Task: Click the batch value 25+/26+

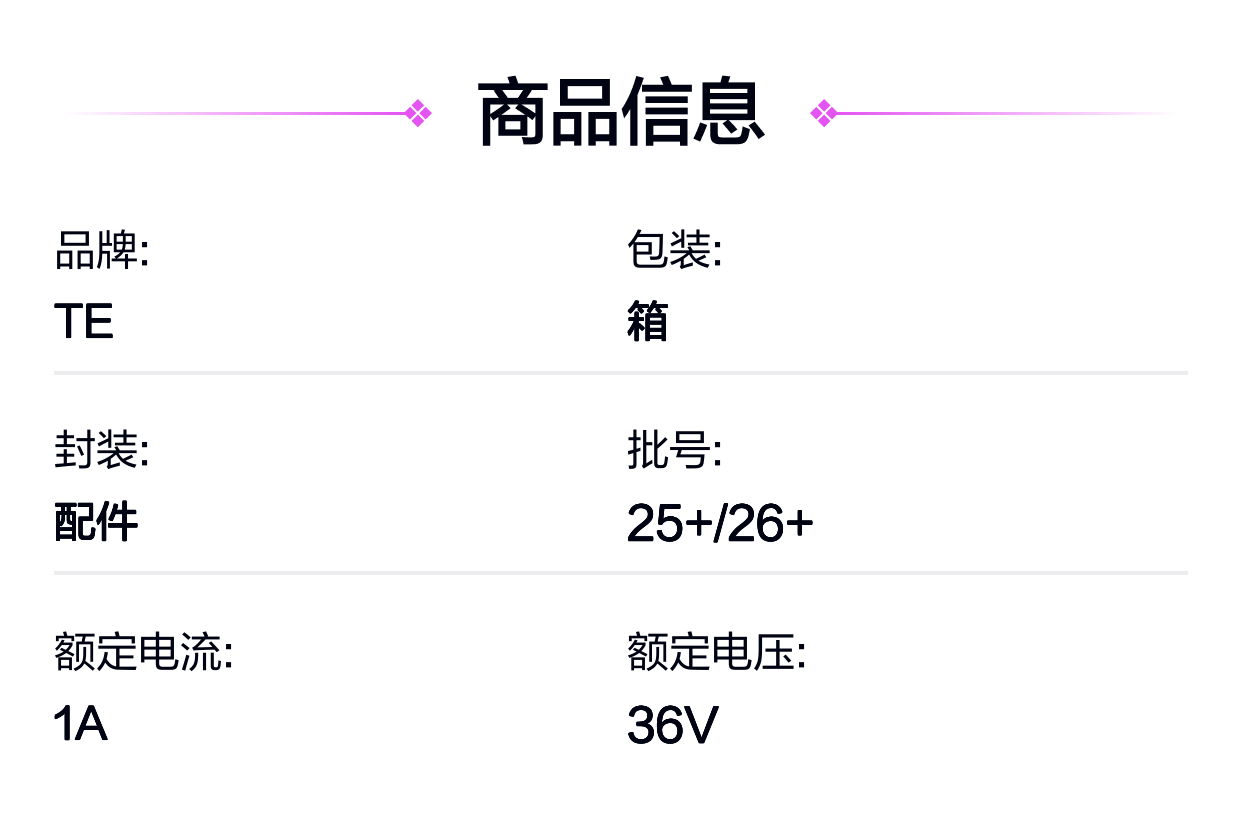Action: 720,524
